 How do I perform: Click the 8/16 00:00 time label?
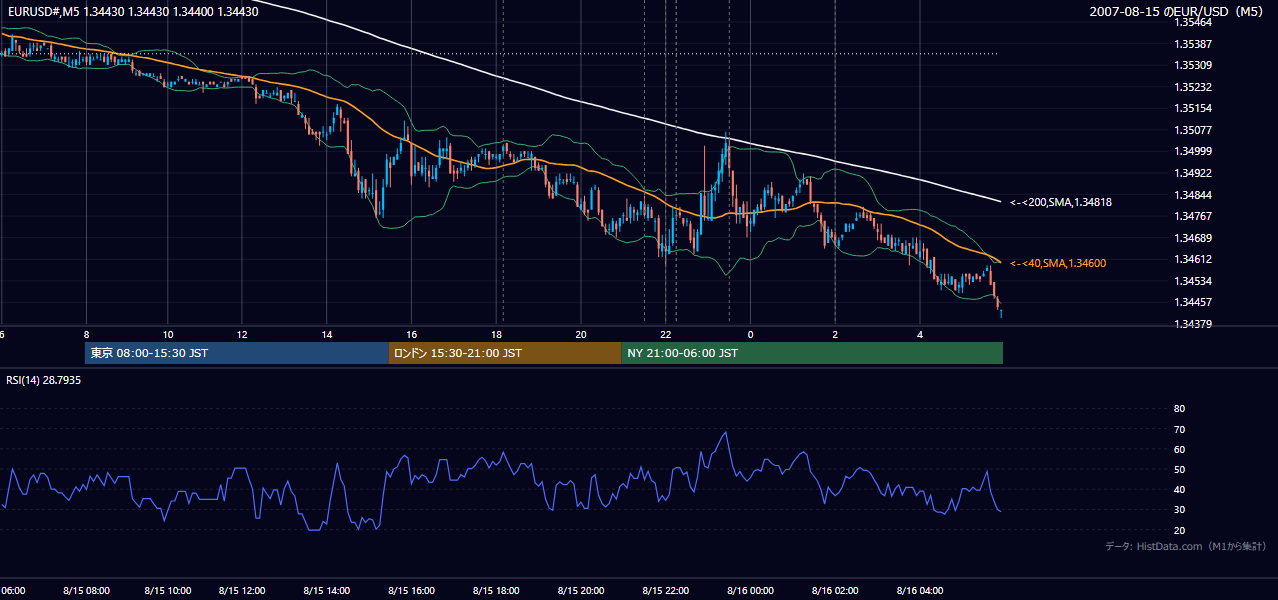point(750,590)
